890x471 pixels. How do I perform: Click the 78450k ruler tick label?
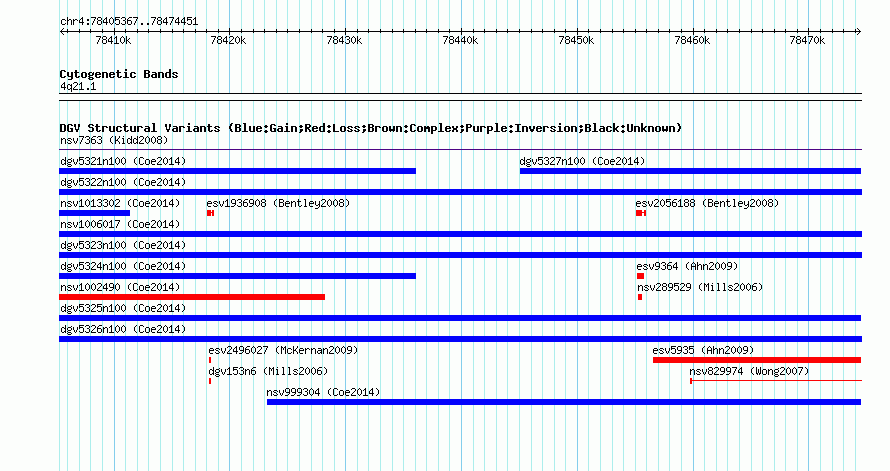click(576, 40)
